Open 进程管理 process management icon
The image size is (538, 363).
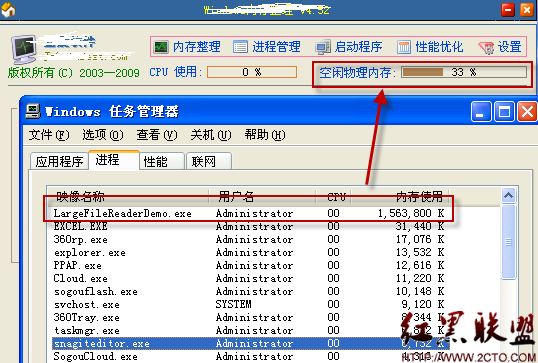tap(240, 47)
